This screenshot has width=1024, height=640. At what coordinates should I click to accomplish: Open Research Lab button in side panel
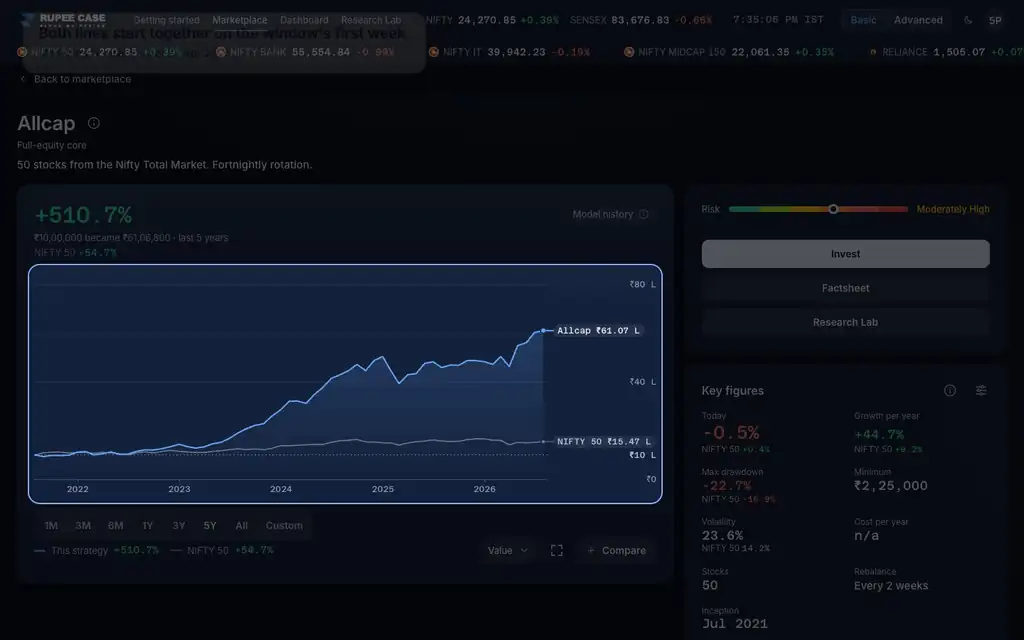point(846,322)
